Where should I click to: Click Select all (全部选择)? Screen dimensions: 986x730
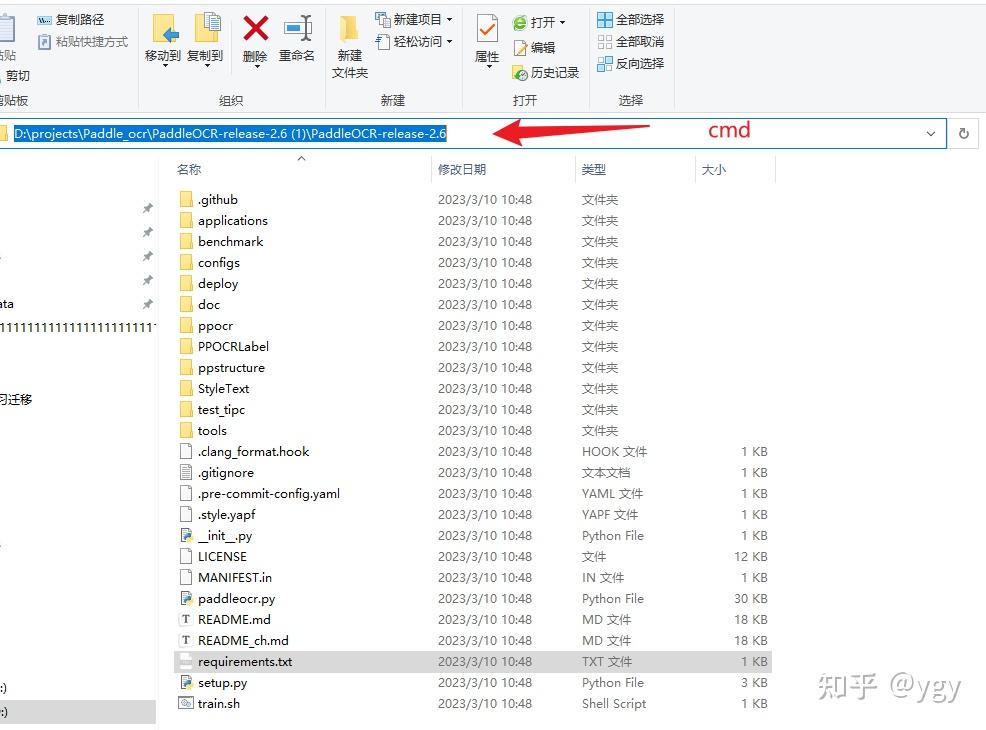pyautogui.click(x=630, y=19)
